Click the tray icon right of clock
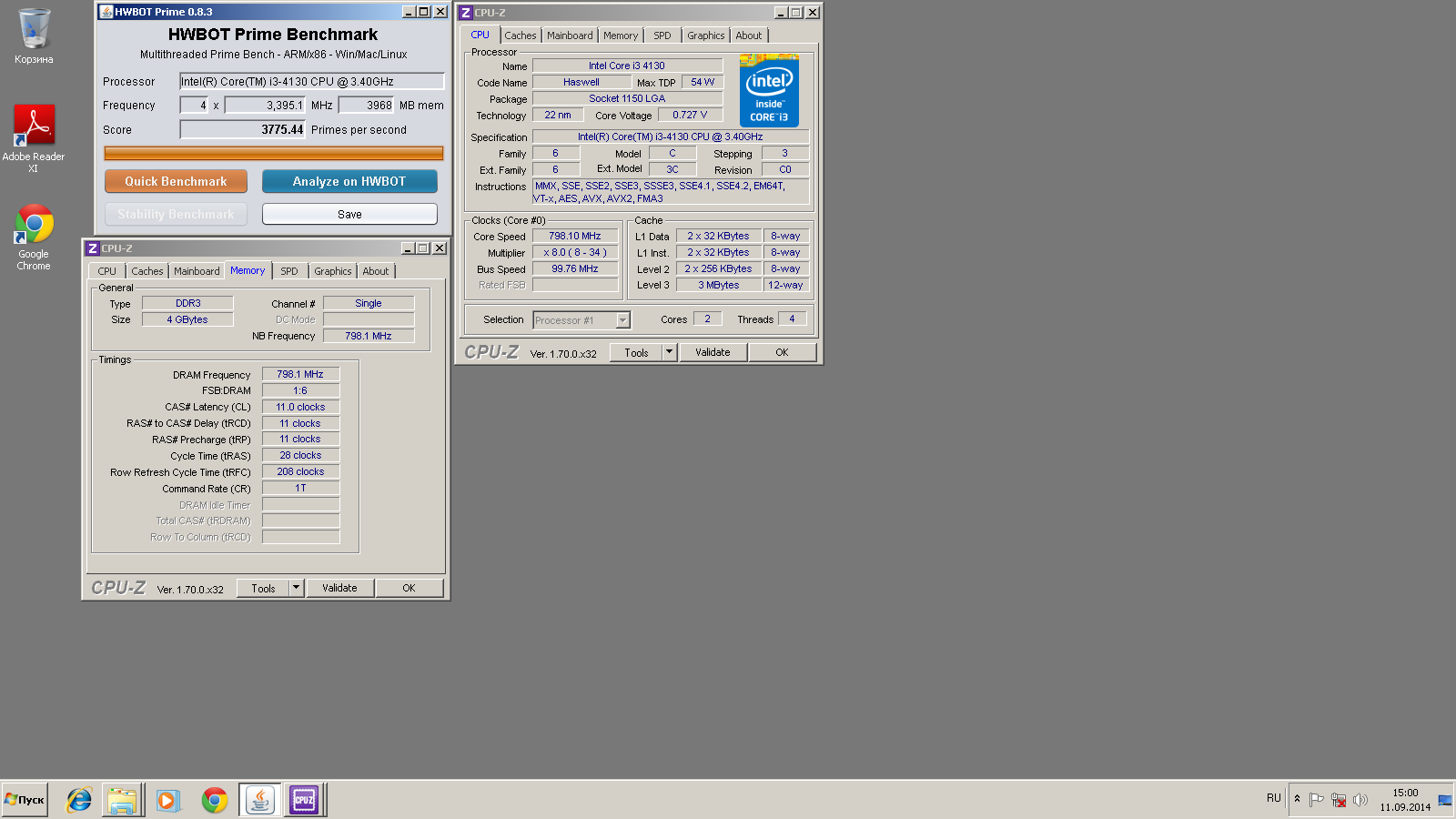Screen dimensions: 1456x819 pos(1445,800)
